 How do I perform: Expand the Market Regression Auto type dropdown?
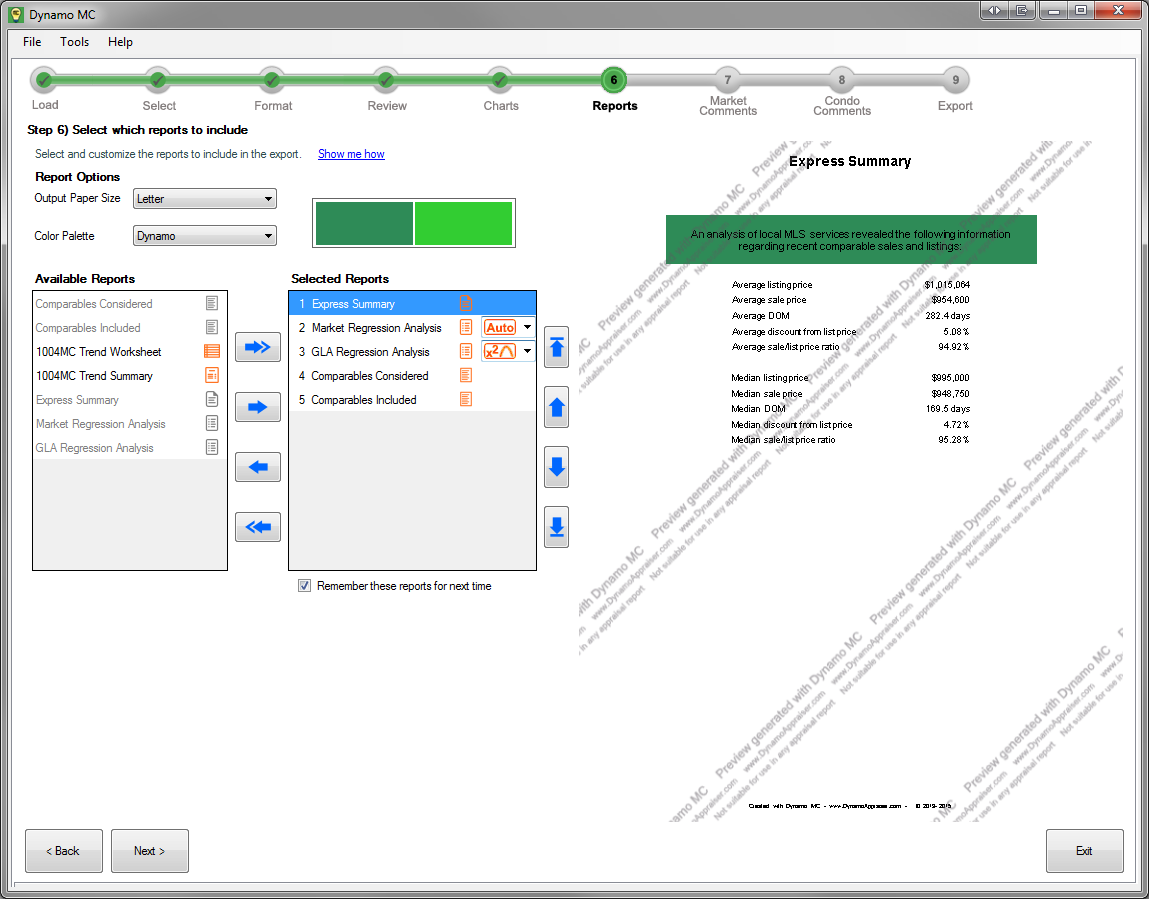[x=527, y=327]
